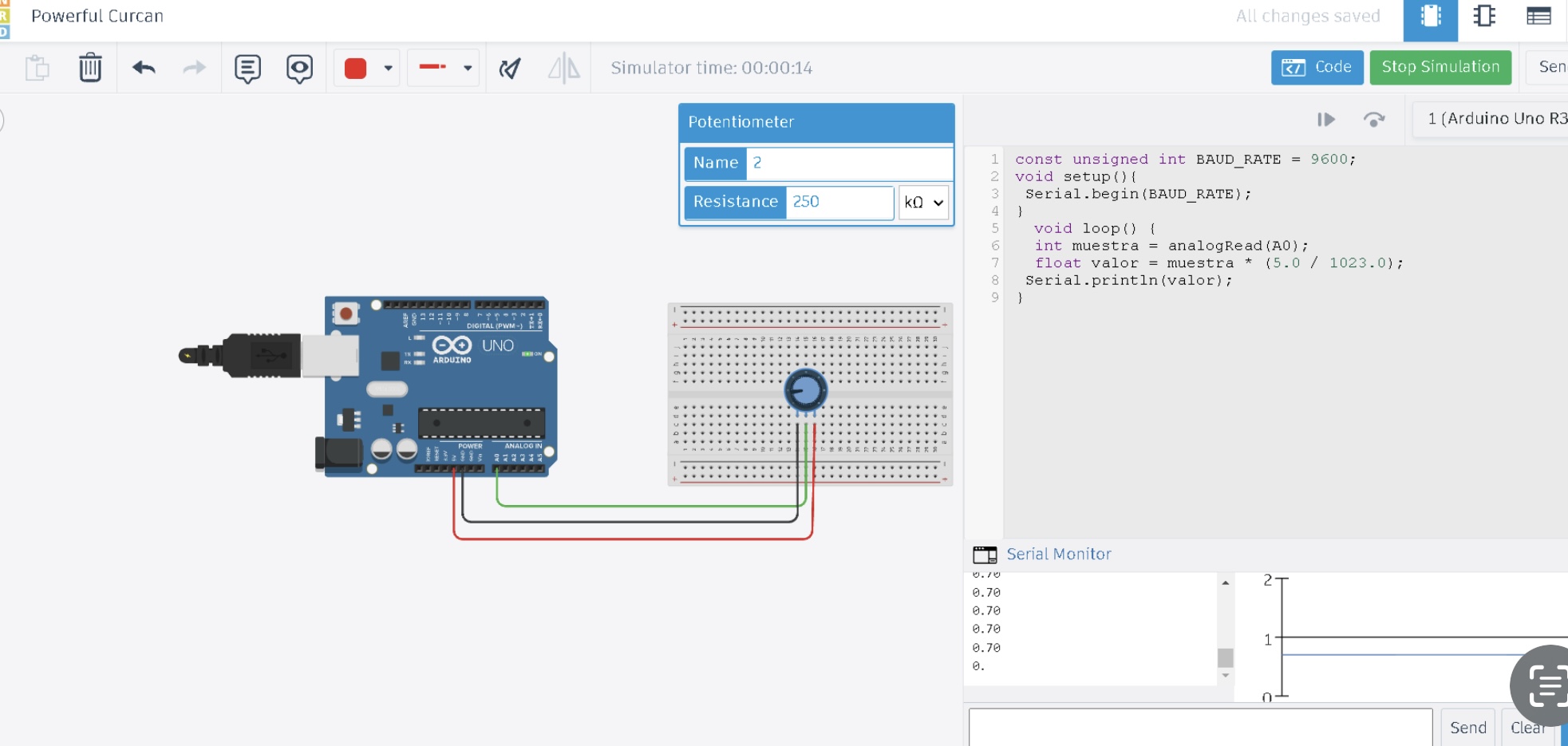Select the rotate component tool
Viewport: 1568px width, 746px height.
(x=510, y=69)
